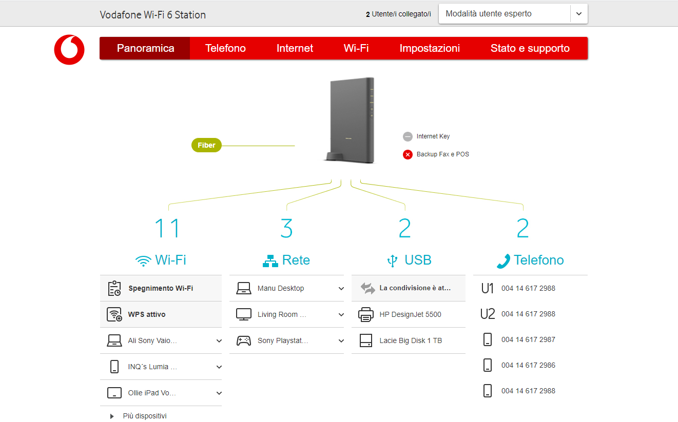Open the Modalità utente esperto dropdown
Viewport: 678px width, 422px height.
point(513,14)
